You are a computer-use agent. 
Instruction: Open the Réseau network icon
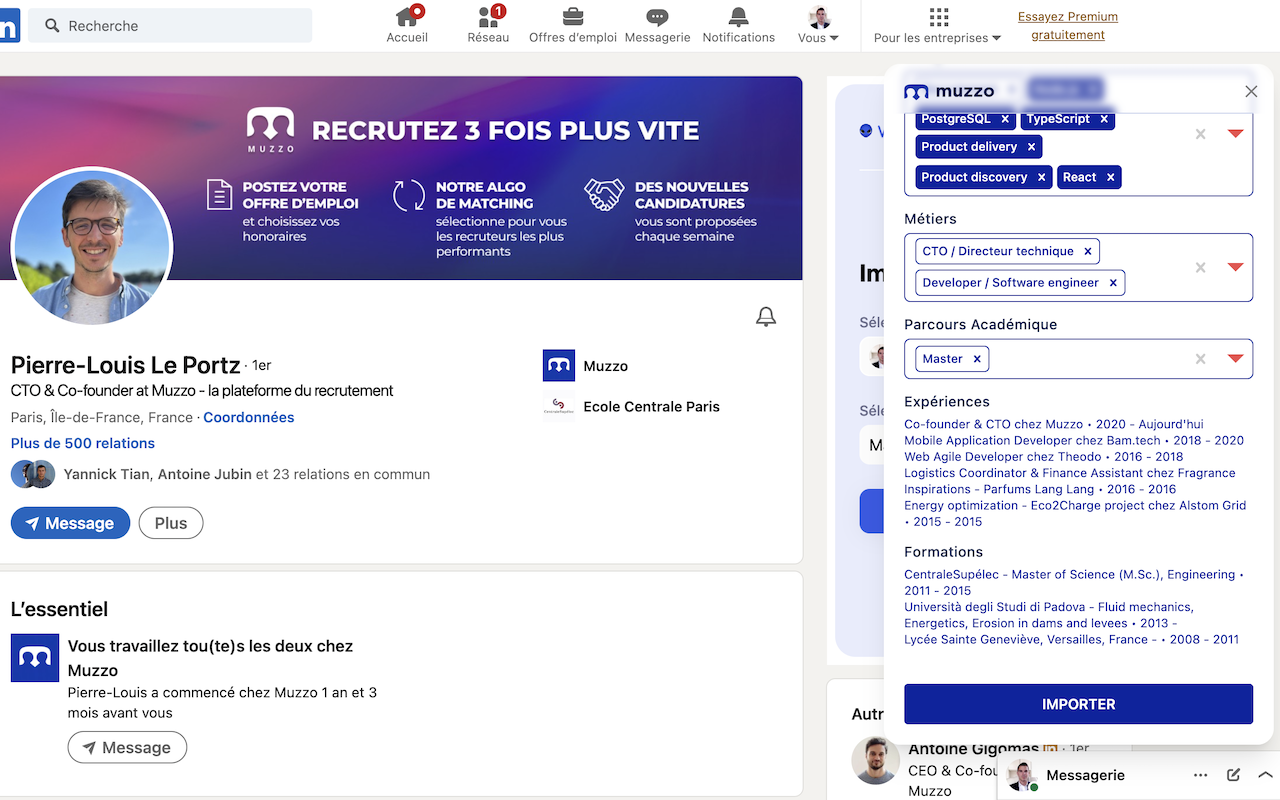coord(489,16)
